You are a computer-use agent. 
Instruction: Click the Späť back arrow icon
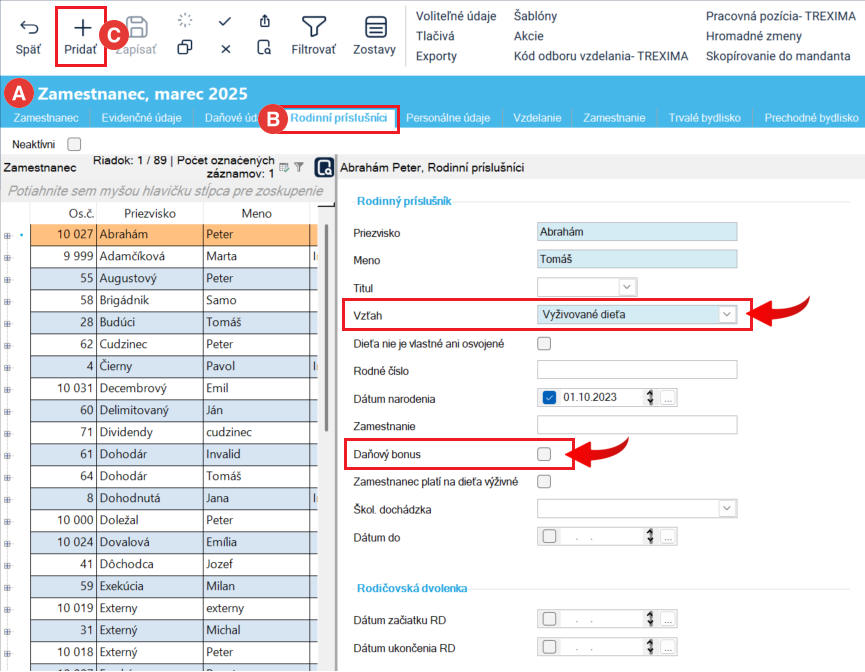(x=30, y=27)
